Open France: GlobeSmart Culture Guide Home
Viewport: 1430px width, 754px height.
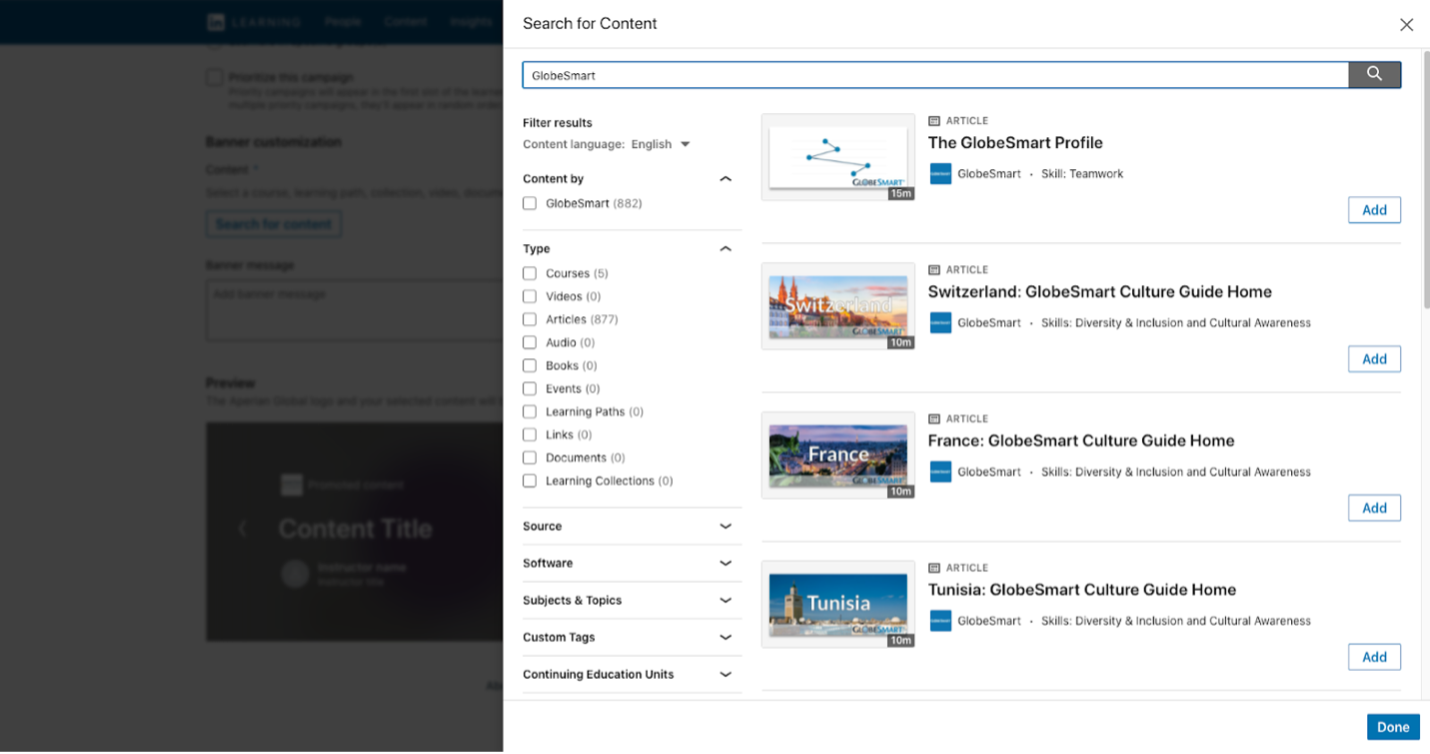[1081, 441]
